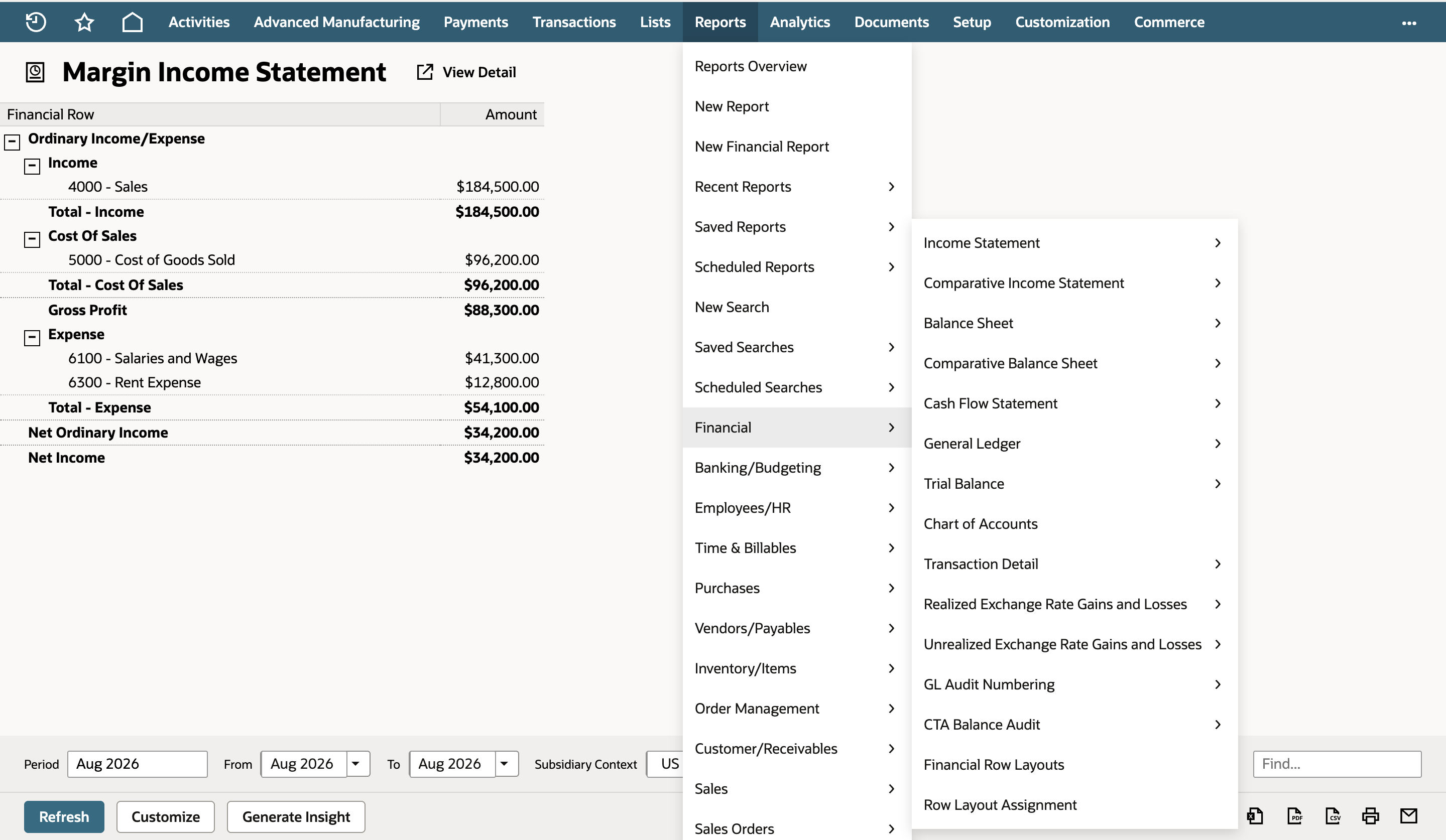Open the Subsidiary Context dropdown
This screenshot has width=1446, height=840.
point(665,764)
